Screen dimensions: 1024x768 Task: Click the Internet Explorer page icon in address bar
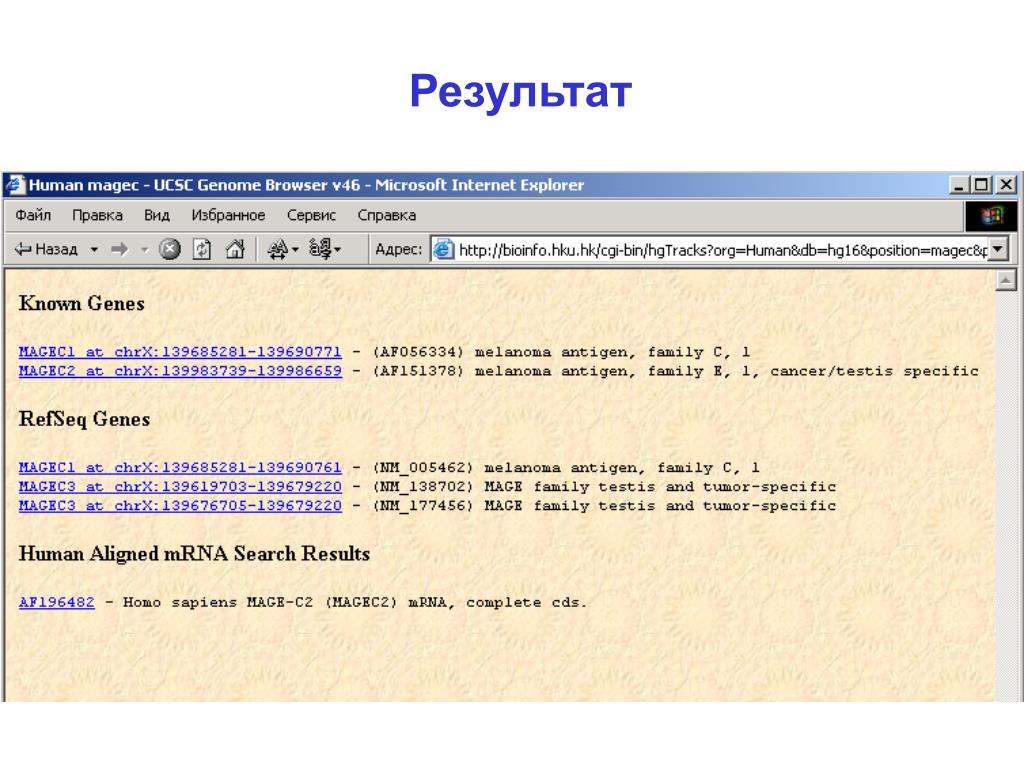click(x=444, y=249)
